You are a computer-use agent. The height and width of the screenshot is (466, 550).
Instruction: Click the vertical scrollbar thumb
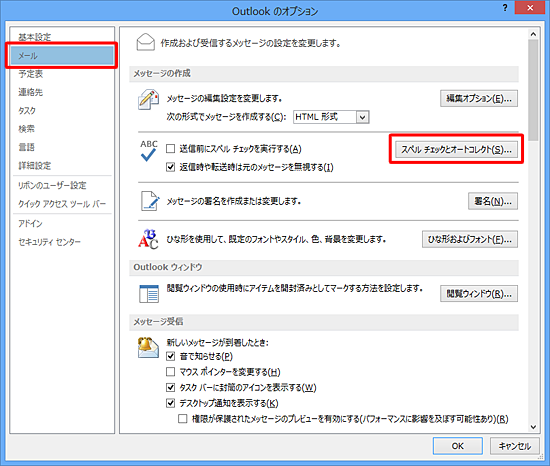533,90
